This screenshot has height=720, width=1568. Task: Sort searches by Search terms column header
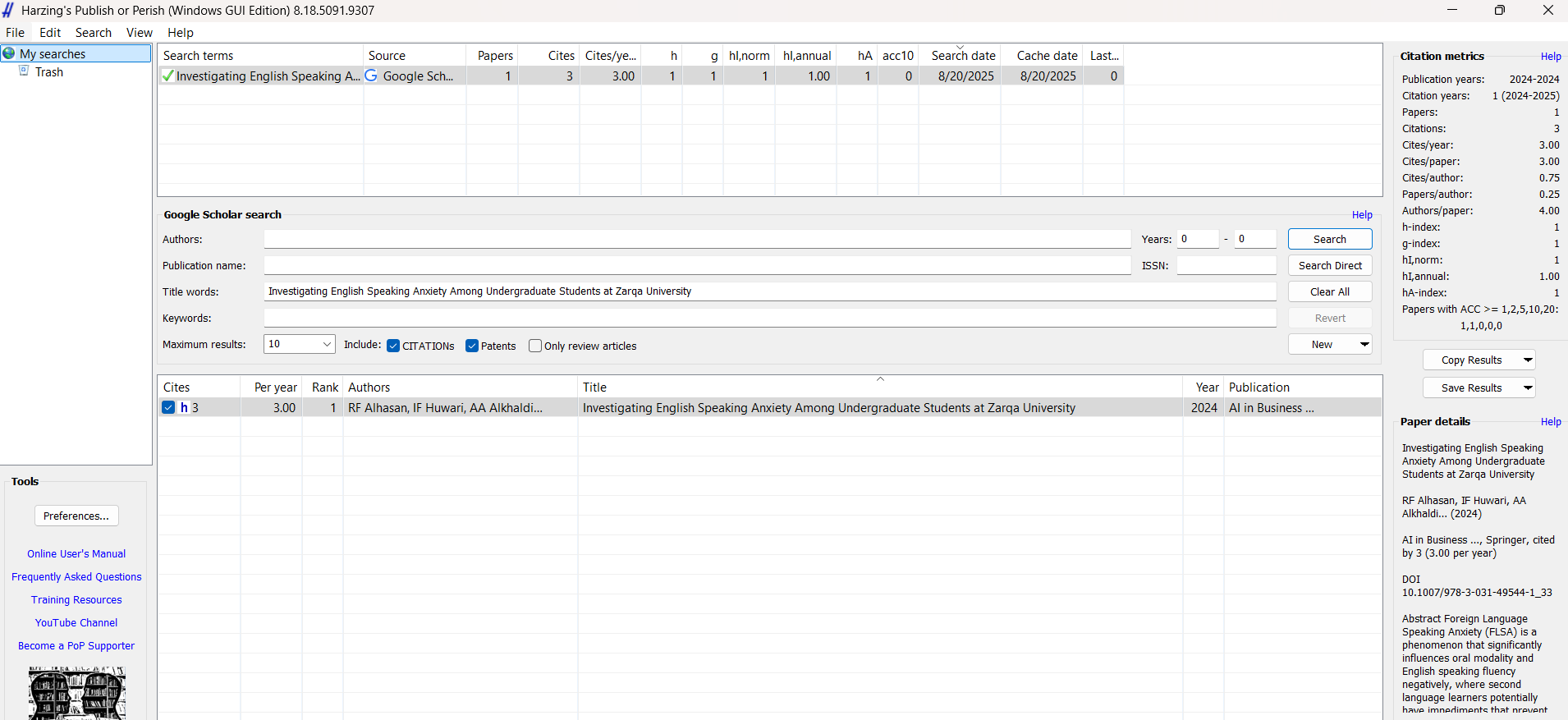[x=260, y=56]
